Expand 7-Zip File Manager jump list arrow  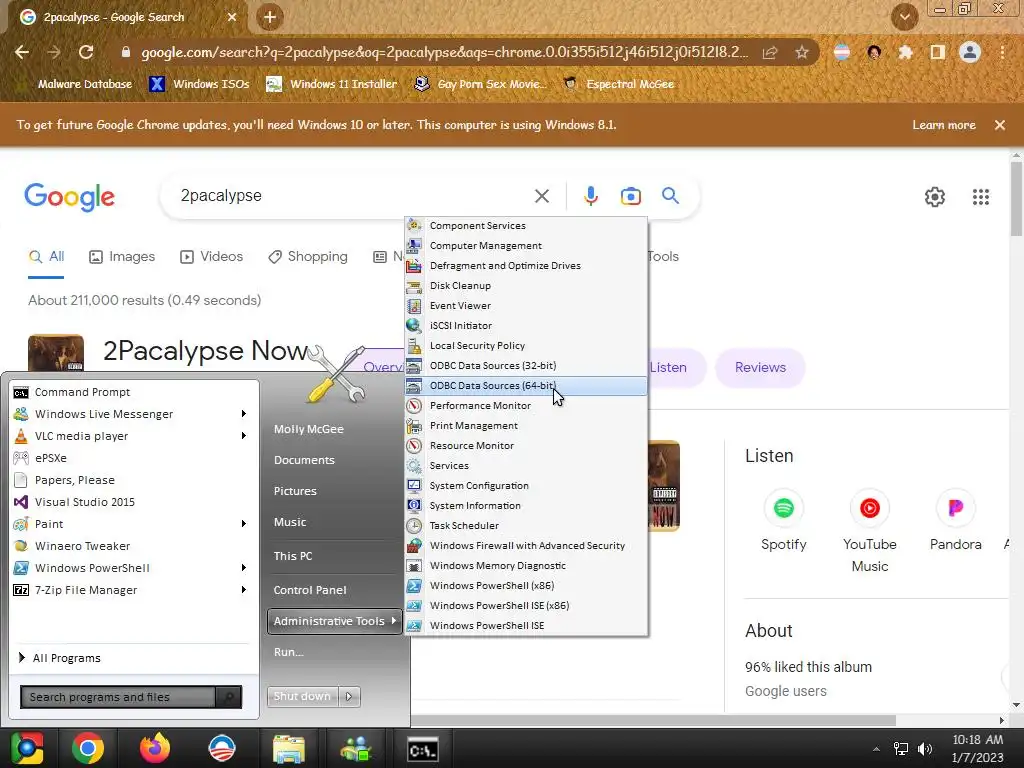[244, 590]
